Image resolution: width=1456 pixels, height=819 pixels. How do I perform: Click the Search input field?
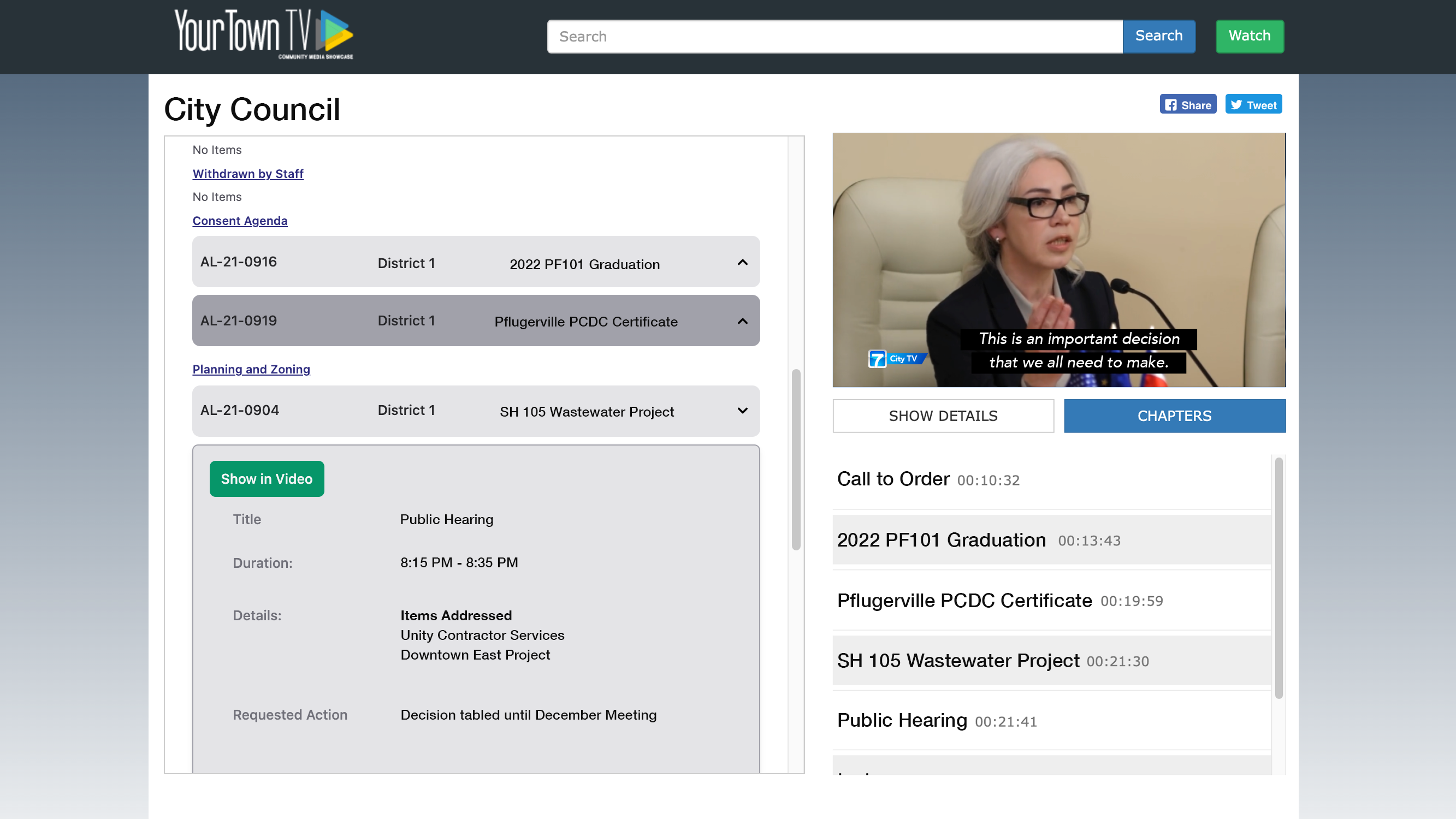[834, 36]
